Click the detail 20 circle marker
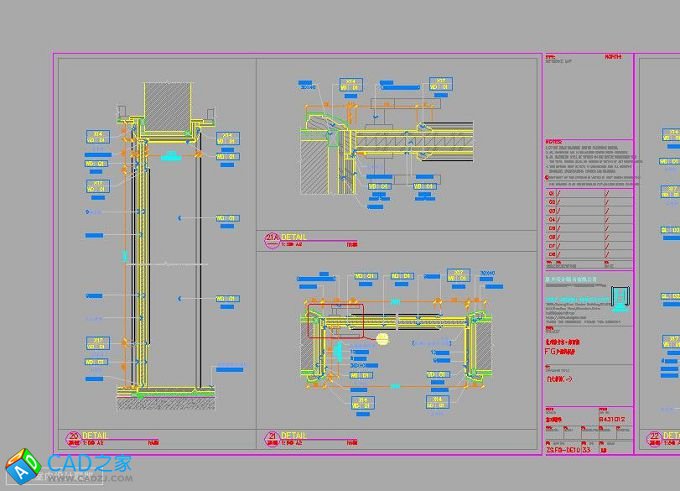Screen dimensions: 680x491 73,436
